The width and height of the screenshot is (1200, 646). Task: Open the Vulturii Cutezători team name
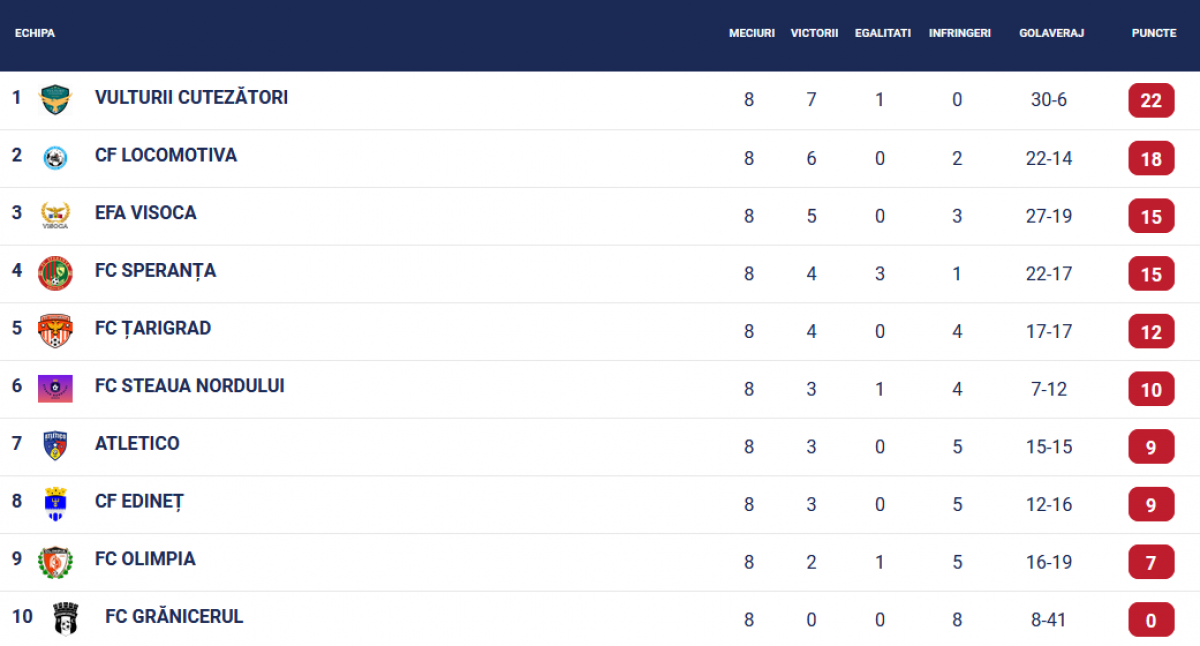tap(191, 98)
